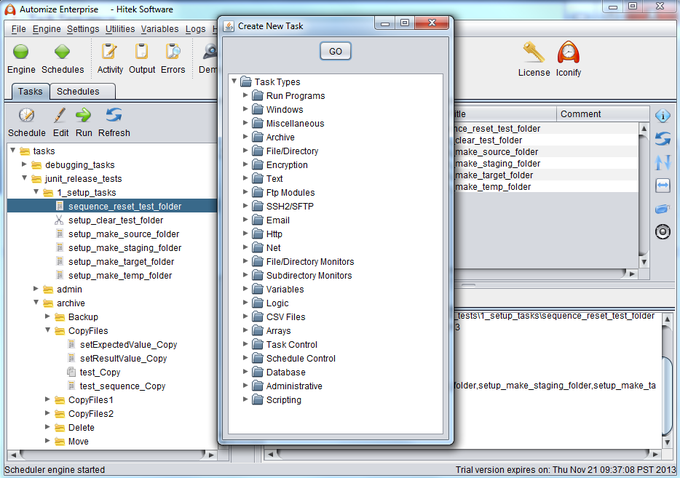Image resolution: width=680 pixels, height=478 pixels.
Task: Expand the debugging_tasks folder
Action: point(24,164)
